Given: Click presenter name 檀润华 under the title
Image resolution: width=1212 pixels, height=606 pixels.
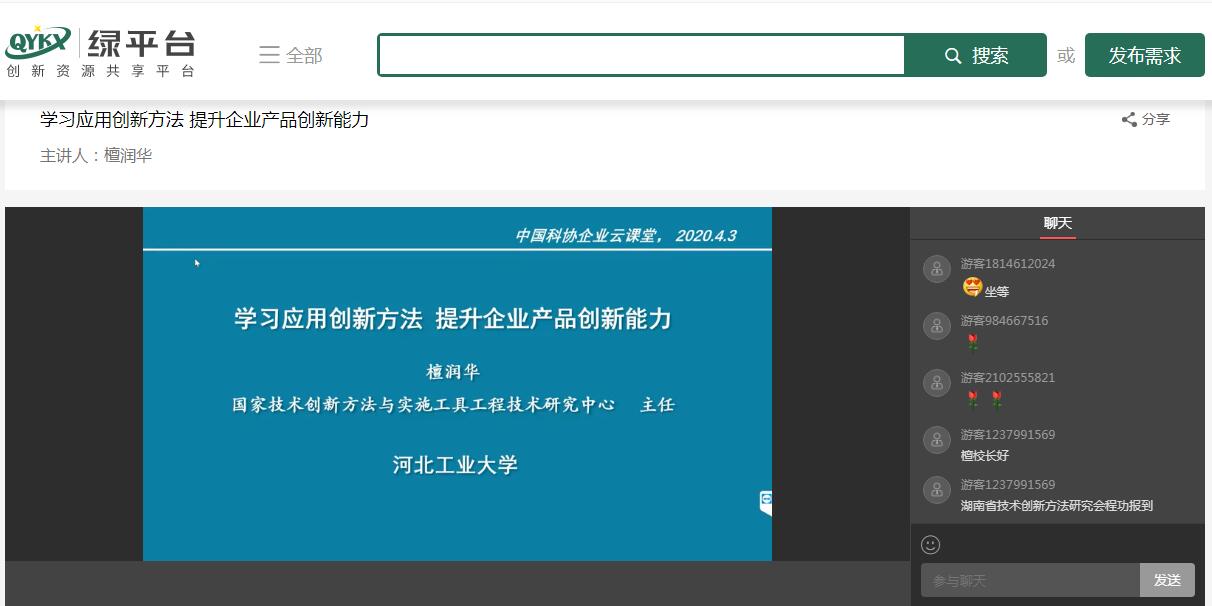Looking at the screenshot, I should coord(128,156).
